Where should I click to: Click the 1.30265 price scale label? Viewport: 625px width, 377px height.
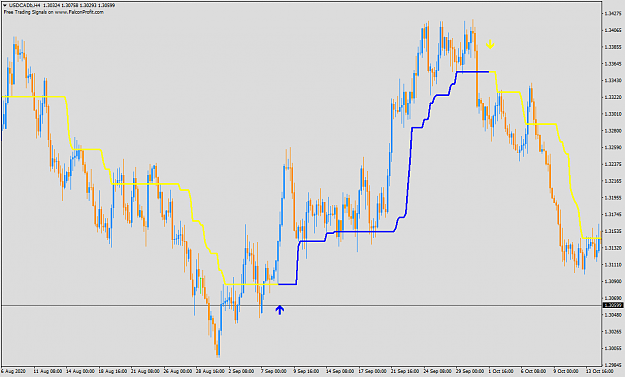point(613,332)
